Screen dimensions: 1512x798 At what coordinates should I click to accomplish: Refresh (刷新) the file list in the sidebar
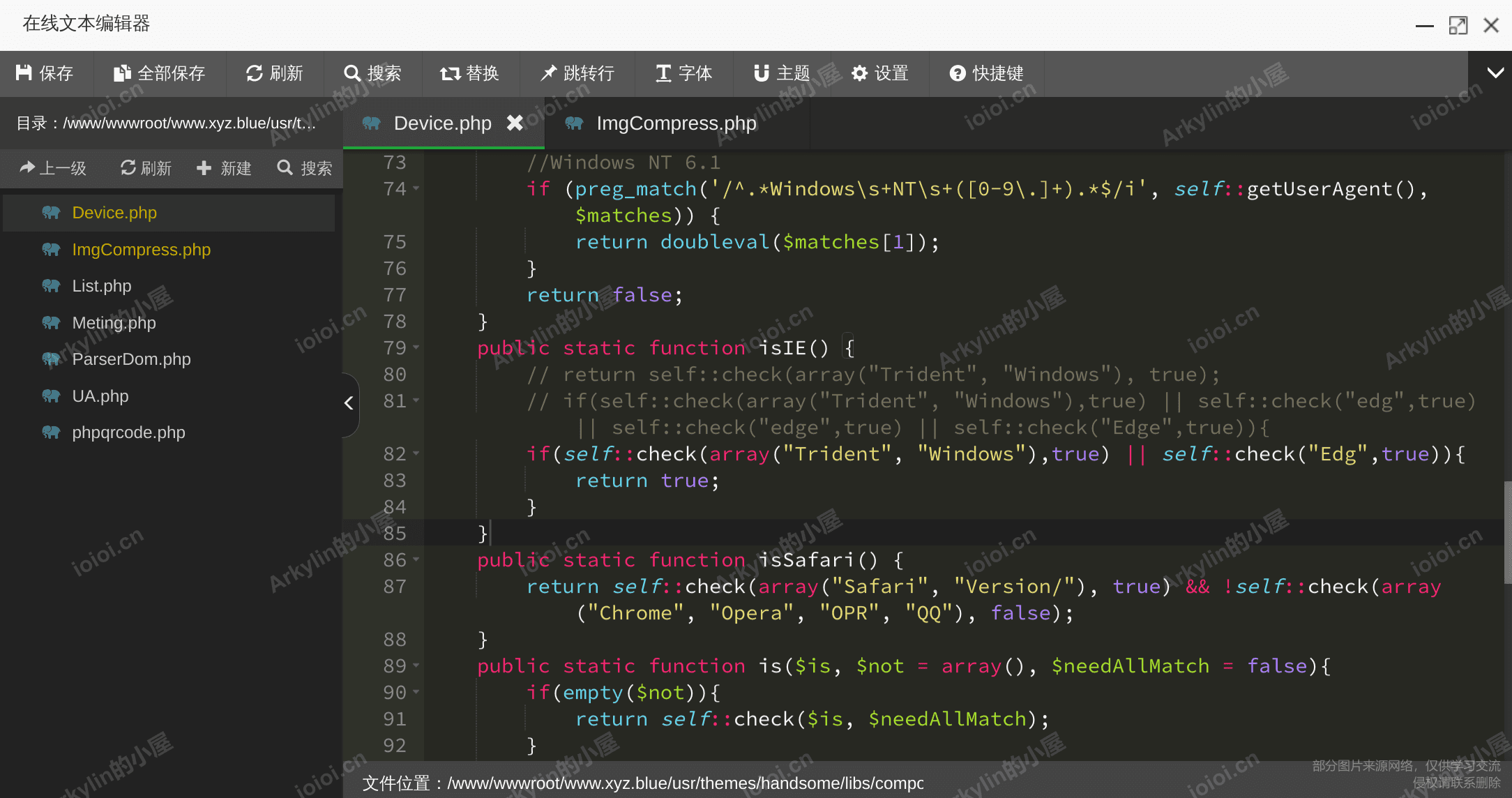146,168
